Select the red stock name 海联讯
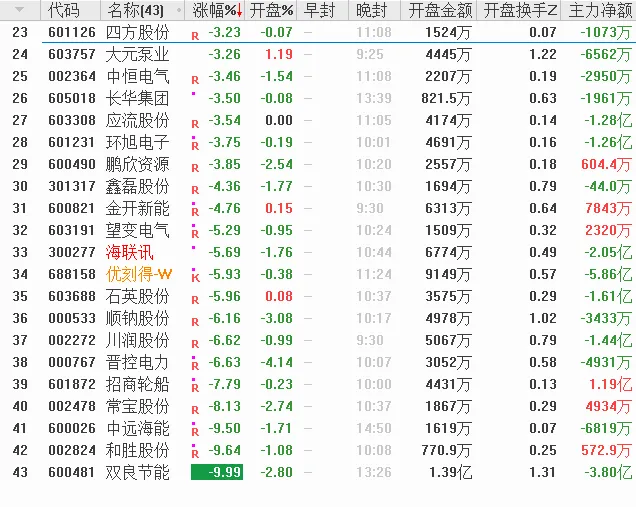 coord(129,252)
